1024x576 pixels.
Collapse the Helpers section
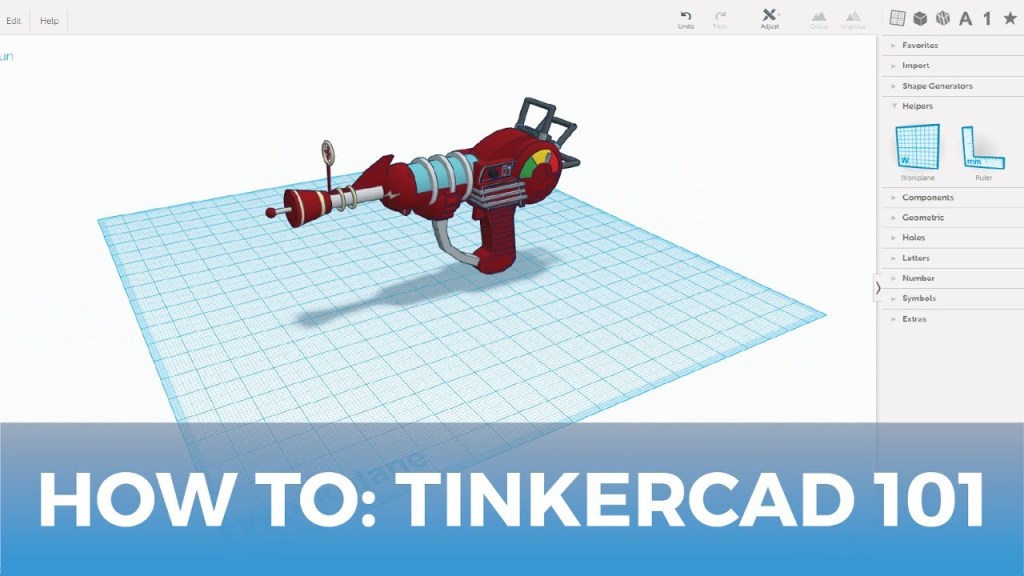coord(917,106)
